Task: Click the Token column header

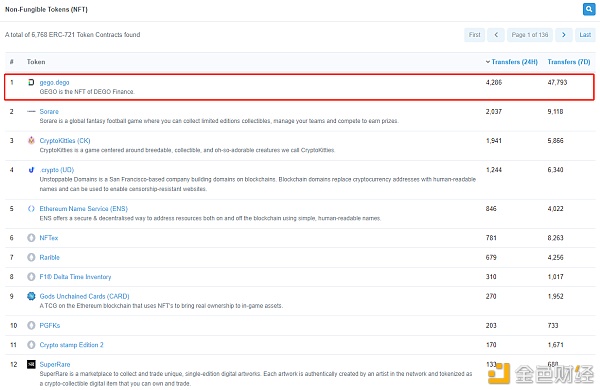Action: tap(36, 62)
